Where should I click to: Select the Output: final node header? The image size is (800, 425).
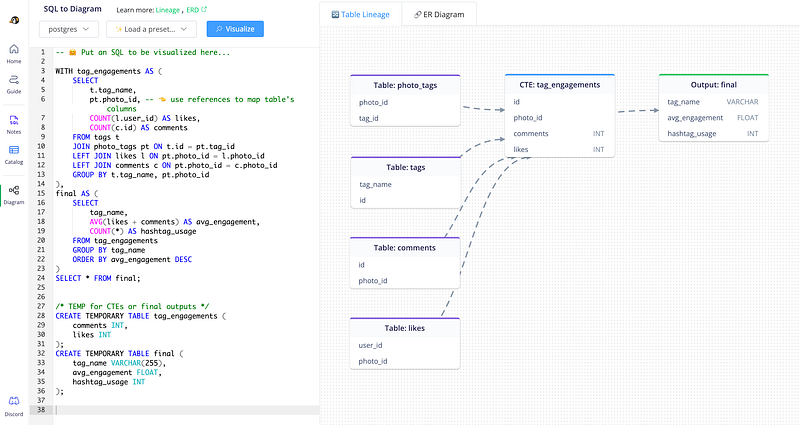tap(714, 85)
